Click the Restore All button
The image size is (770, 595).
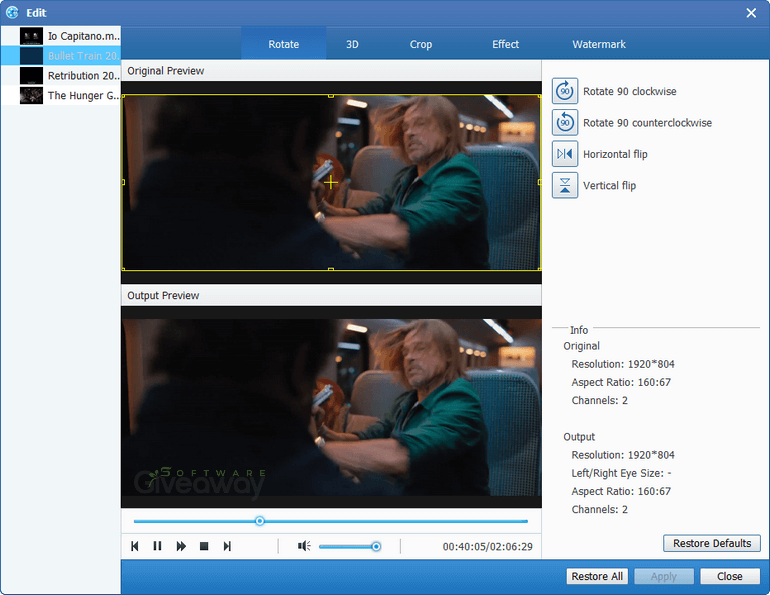(x=597, y=576)
